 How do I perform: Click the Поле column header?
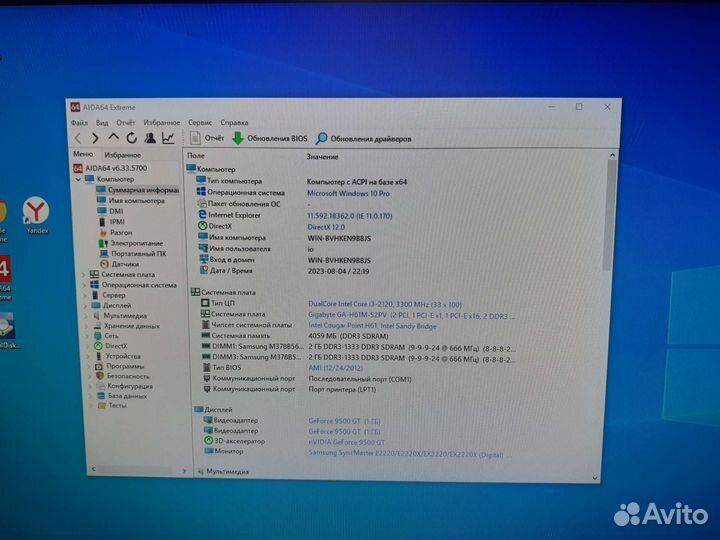pyautogui.click(x=196, y=156)
